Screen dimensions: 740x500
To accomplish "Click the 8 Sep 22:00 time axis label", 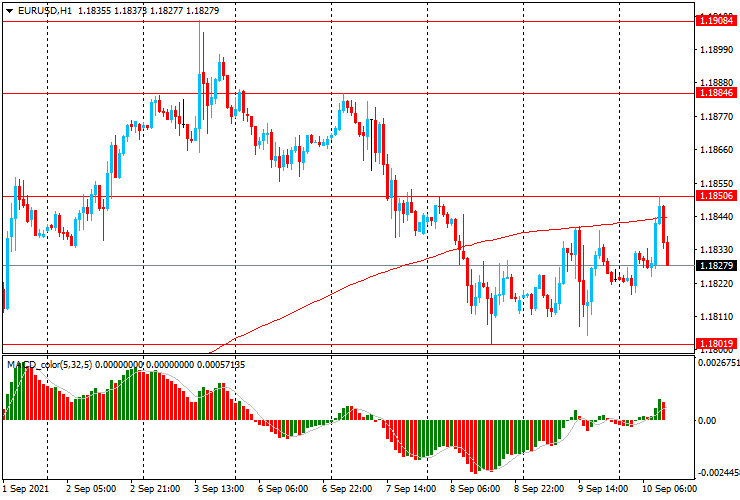I will point(539,489).
